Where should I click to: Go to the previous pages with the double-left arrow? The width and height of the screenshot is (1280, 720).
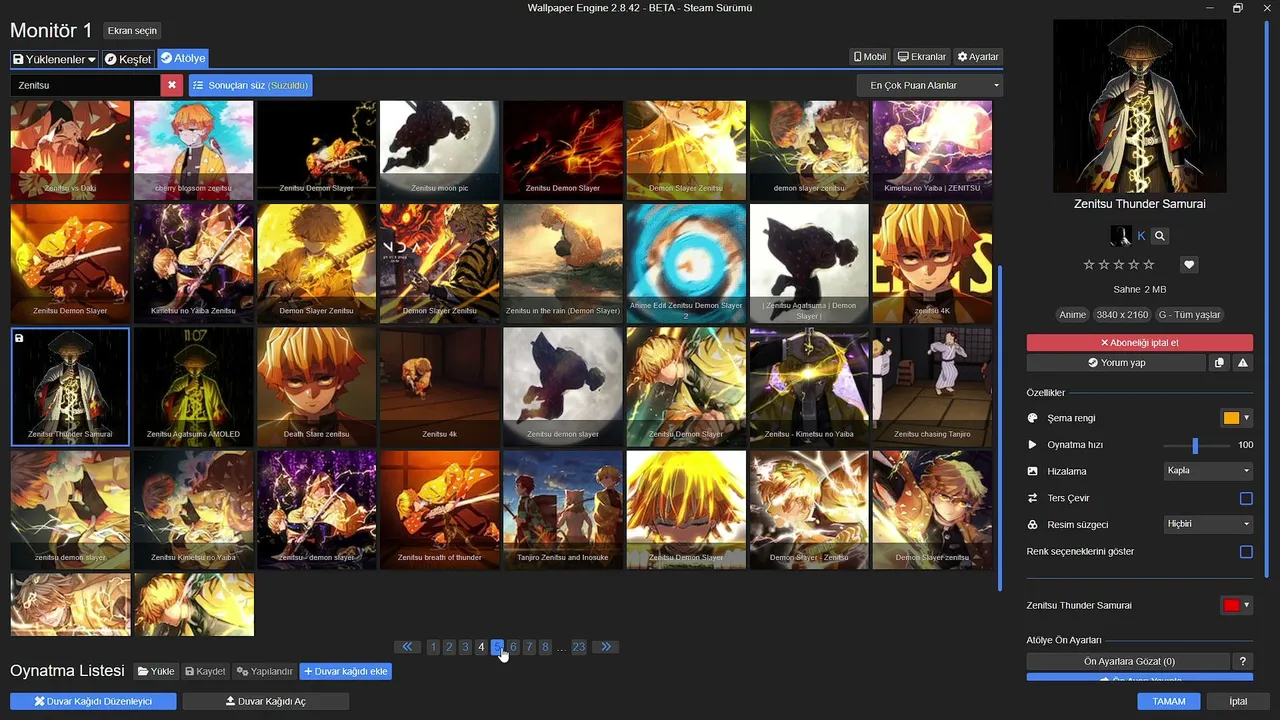(407, 647)
